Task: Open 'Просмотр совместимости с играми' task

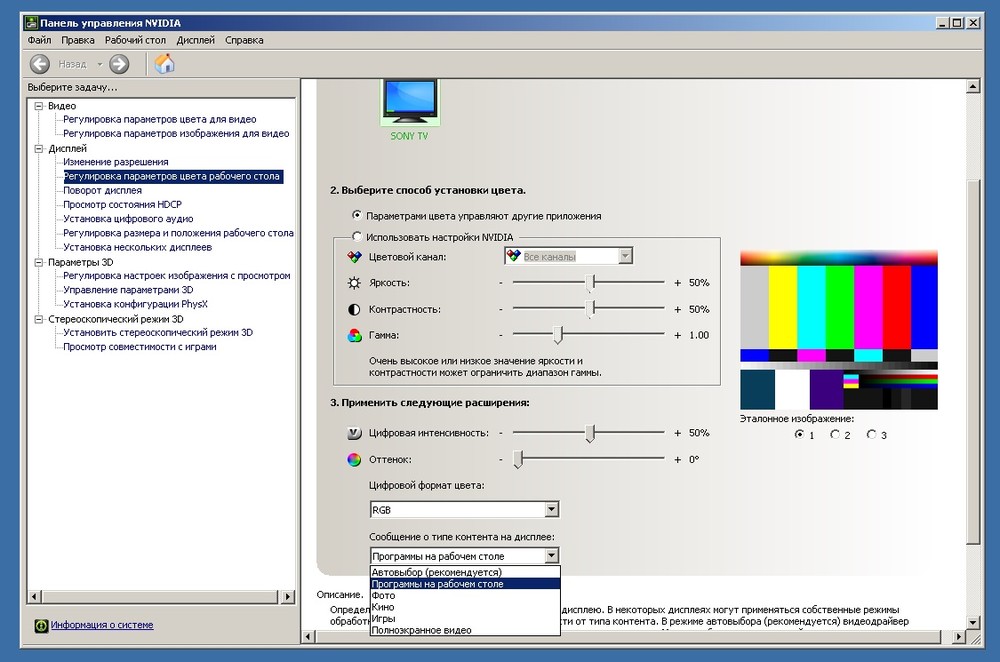Action: pos(139,347)
